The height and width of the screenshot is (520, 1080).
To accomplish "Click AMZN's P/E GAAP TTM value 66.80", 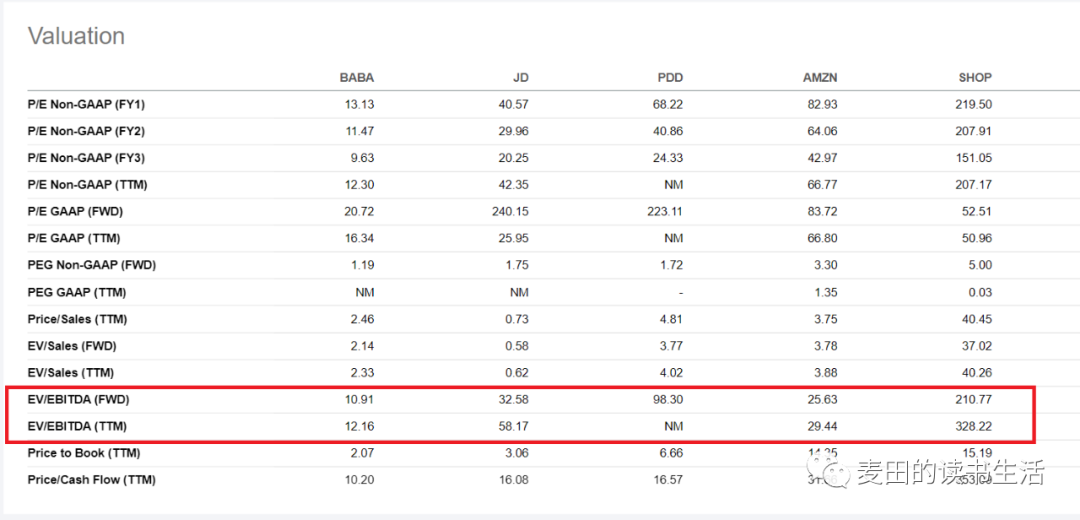I will coord(823,238).
